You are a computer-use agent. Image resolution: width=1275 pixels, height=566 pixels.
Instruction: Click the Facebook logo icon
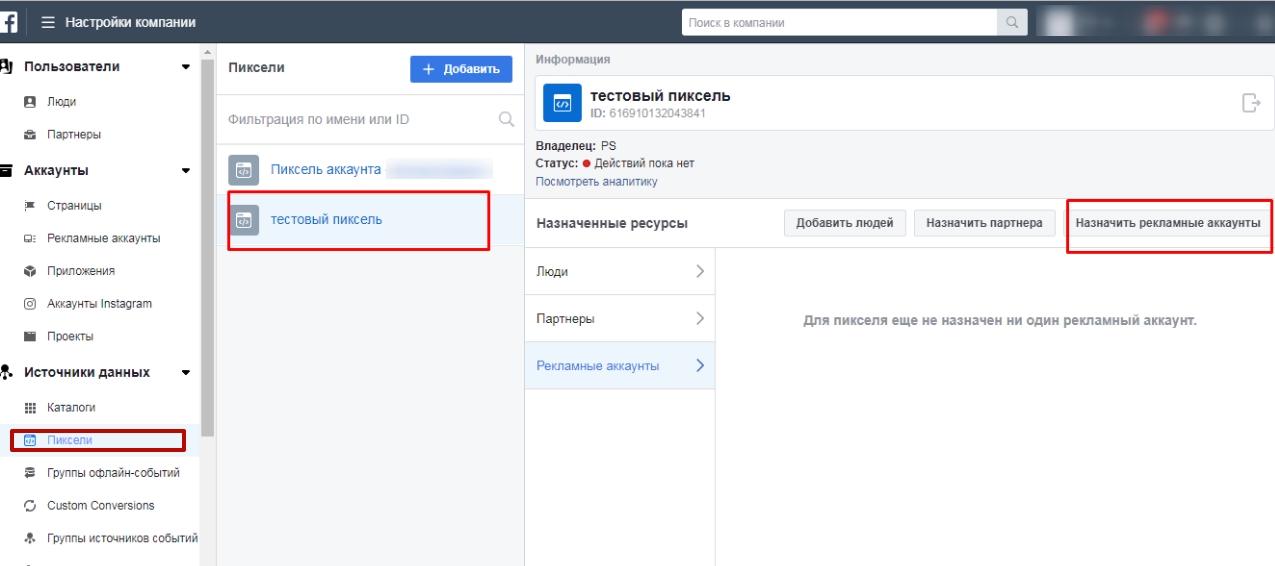pos(7,22)
